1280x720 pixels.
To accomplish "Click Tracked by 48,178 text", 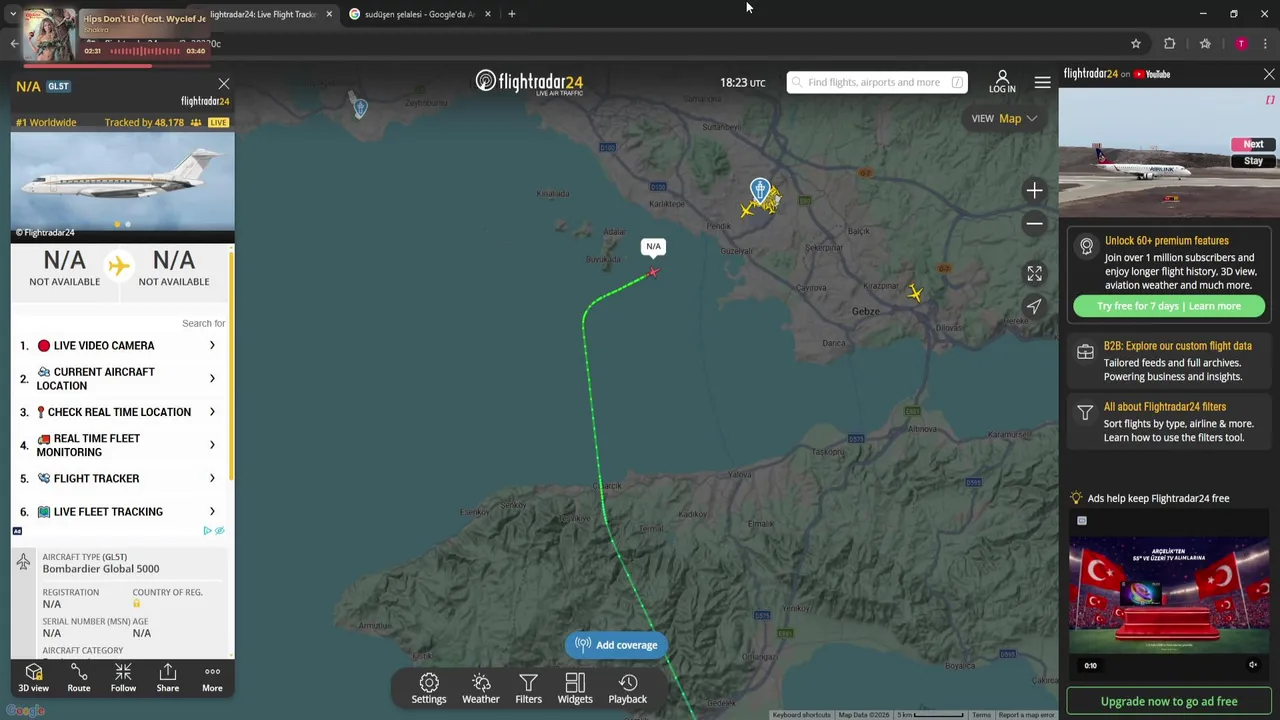I will pyautogui.click(x=144, y=122).
